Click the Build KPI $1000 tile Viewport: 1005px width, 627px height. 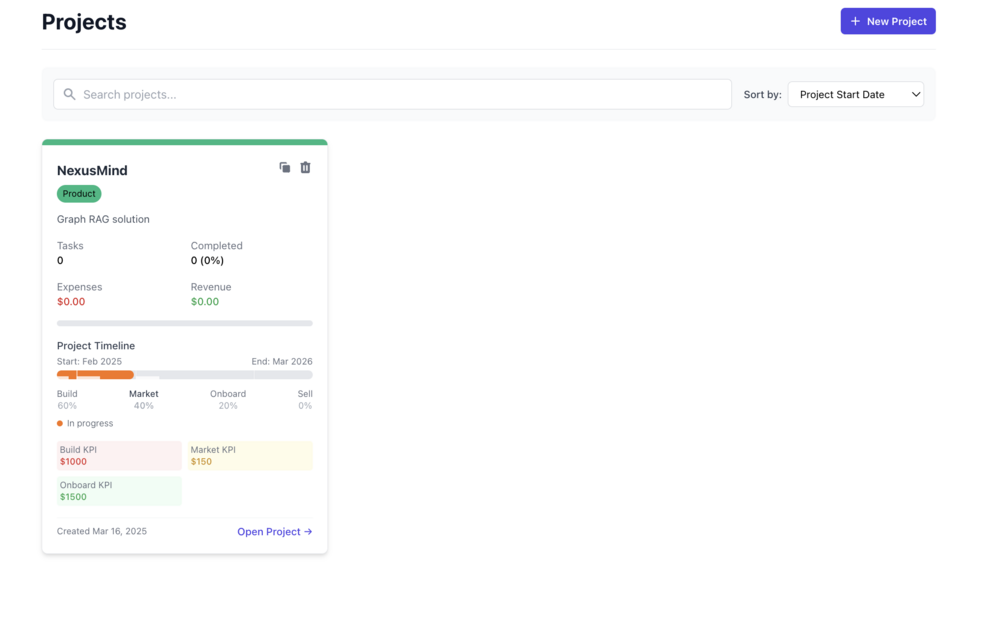tap(119, 456)
